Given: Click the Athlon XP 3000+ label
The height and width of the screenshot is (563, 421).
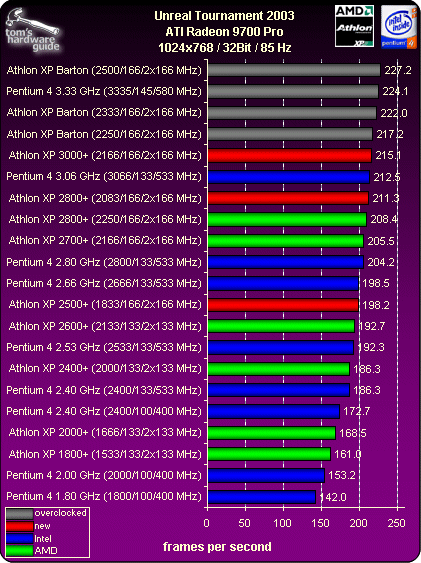Looking at the screenshot, I should pos(105,155).
